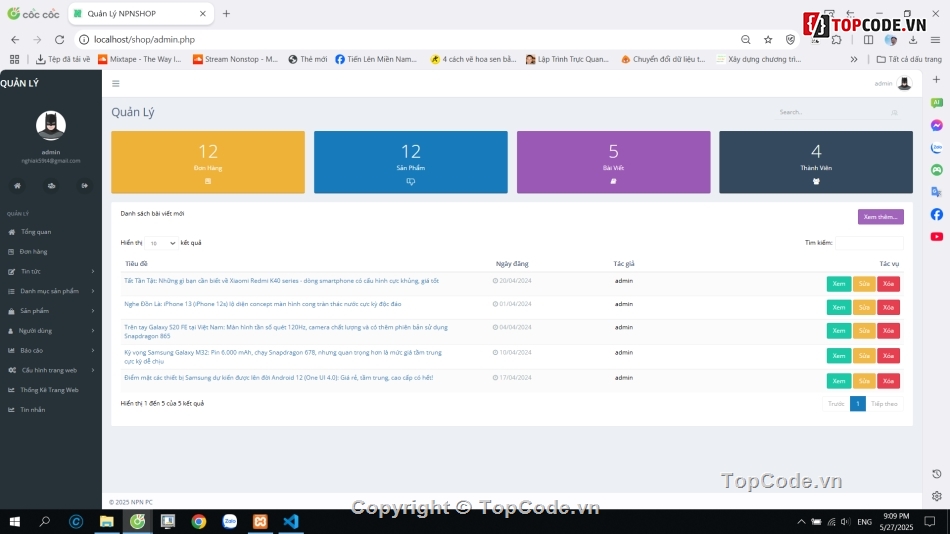Open Điểm mặt các thiết bị Samsung link

[x=279, y=378]
